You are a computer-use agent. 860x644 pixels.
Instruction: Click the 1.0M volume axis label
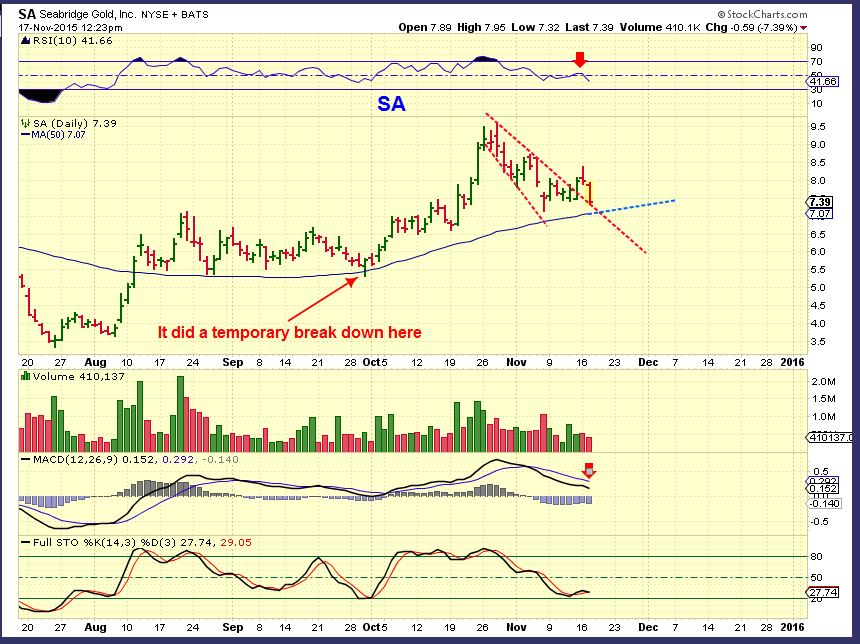coord(823,416)
